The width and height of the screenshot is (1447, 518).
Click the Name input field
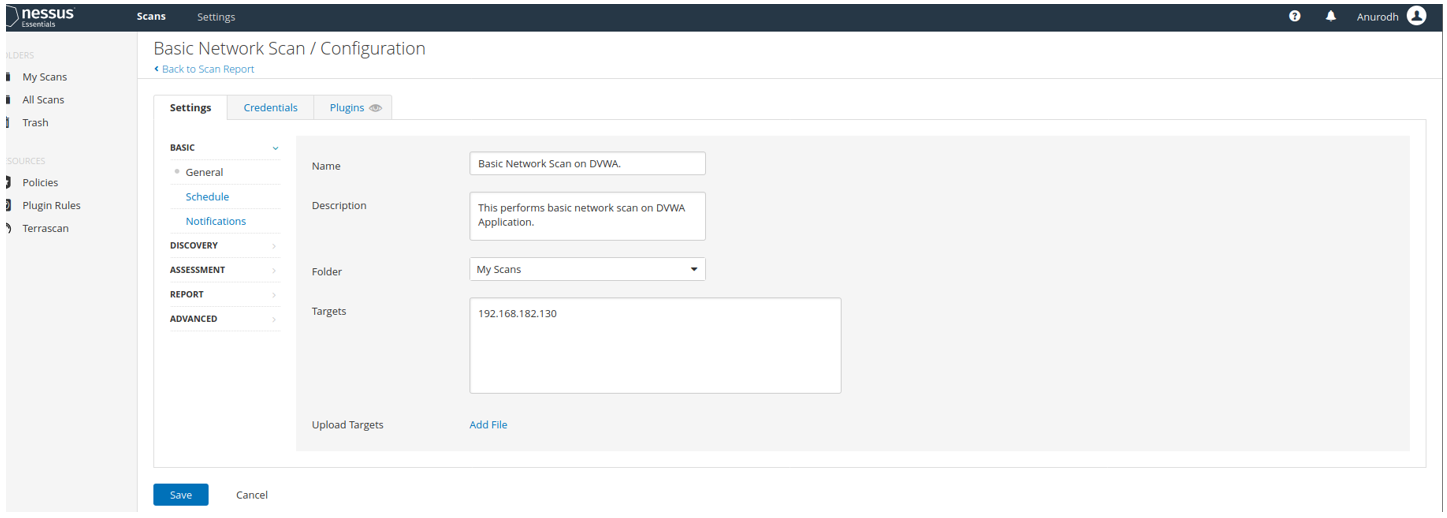pos(587,163)
